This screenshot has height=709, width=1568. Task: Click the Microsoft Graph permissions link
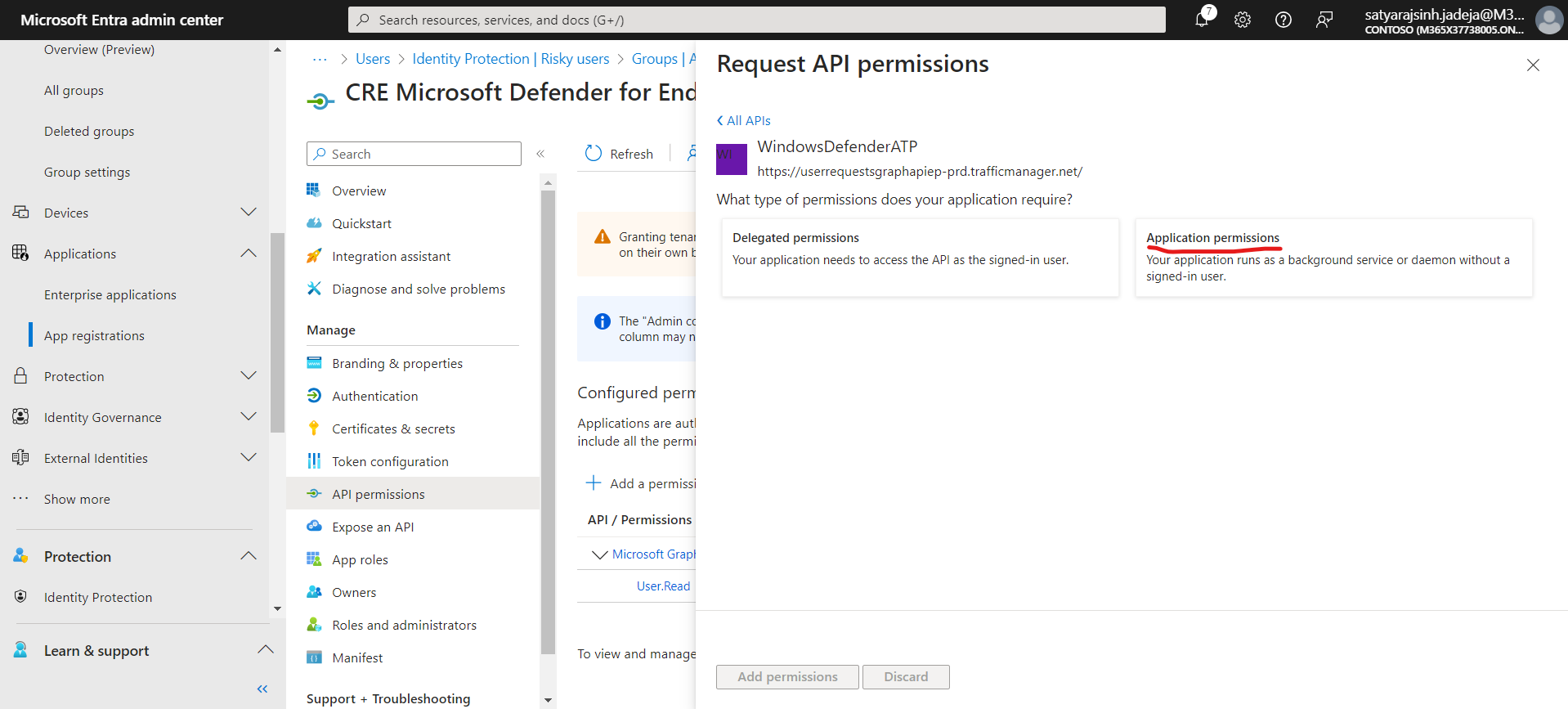pyautogui.click(x=654, y=554)
